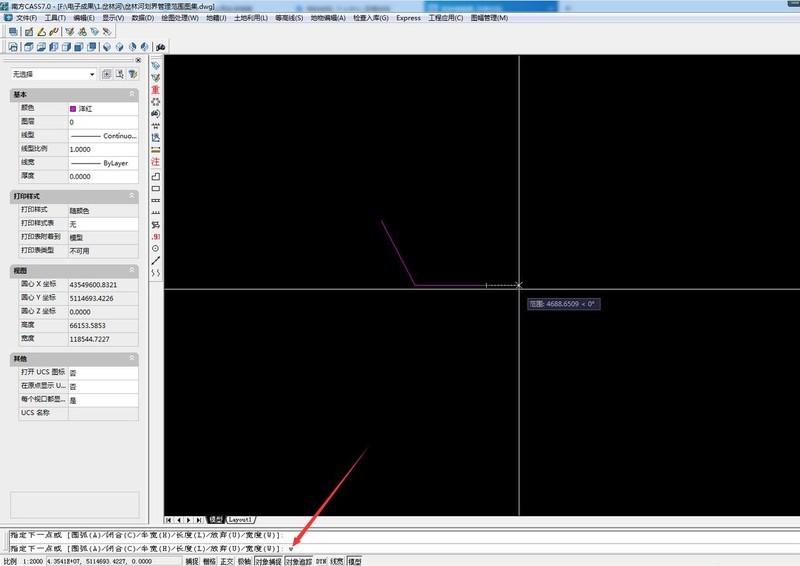This screenshot has height=566, width=800.
Task: Click the first-tab navigation arrow
Action: coord(169,520)
